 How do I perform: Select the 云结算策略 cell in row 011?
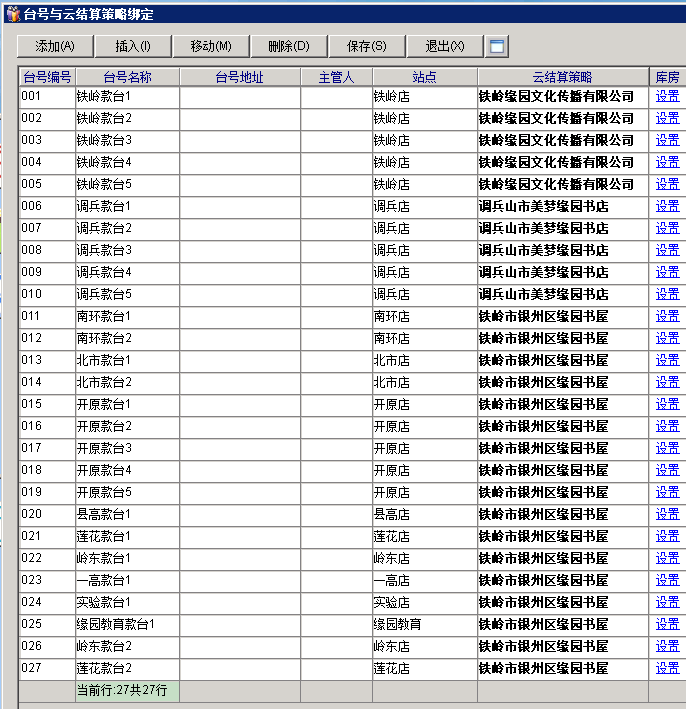[562, 317]
